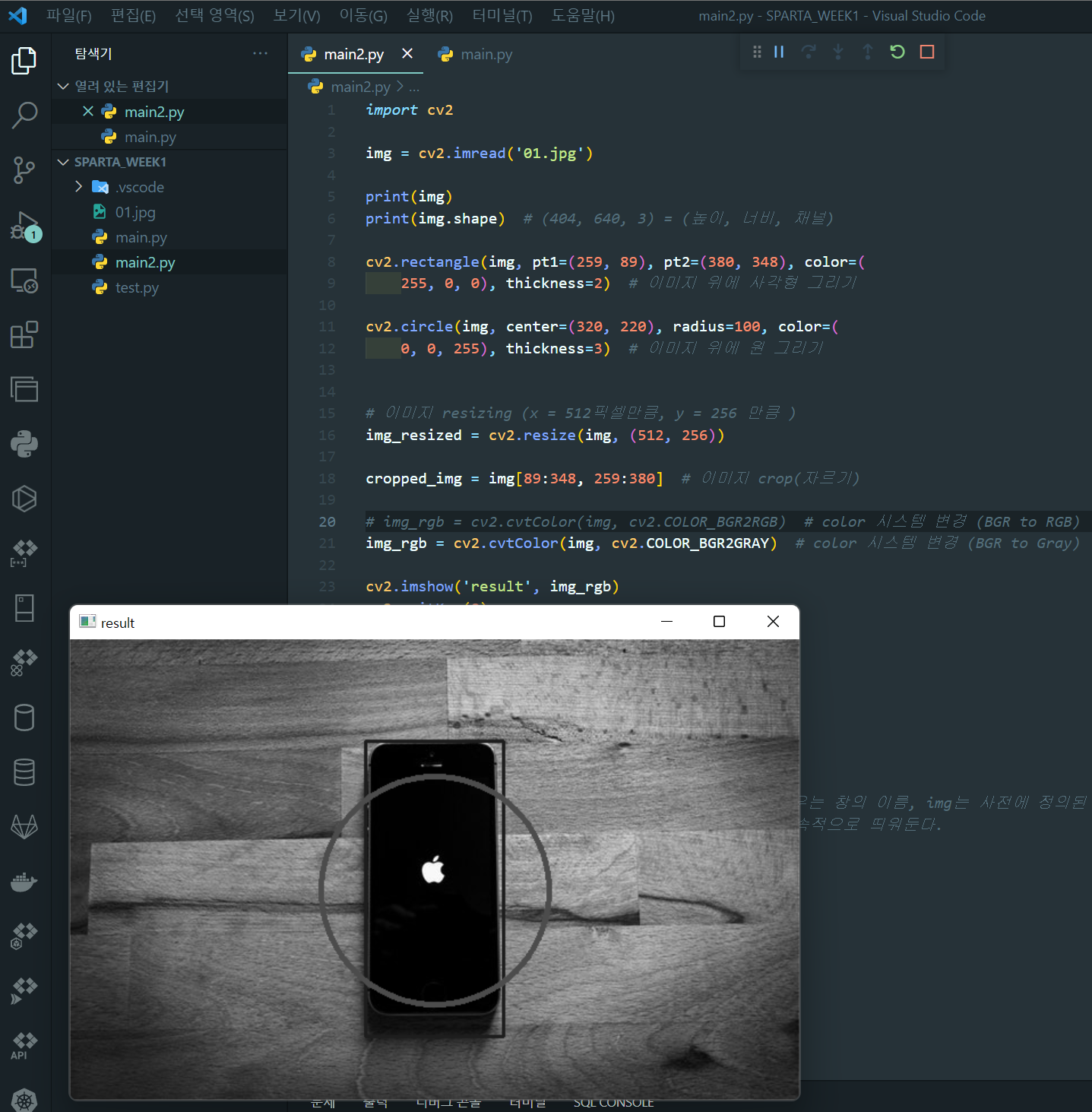Expand the .vscode folder
Screen dimensions: 1092x1112
point(78,187)
